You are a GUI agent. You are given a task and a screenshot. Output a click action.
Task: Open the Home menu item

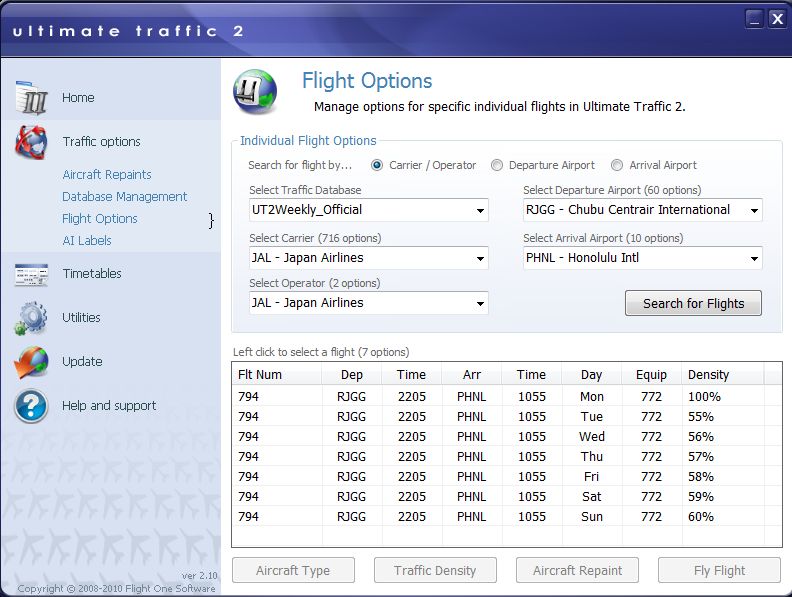[78, 97]
